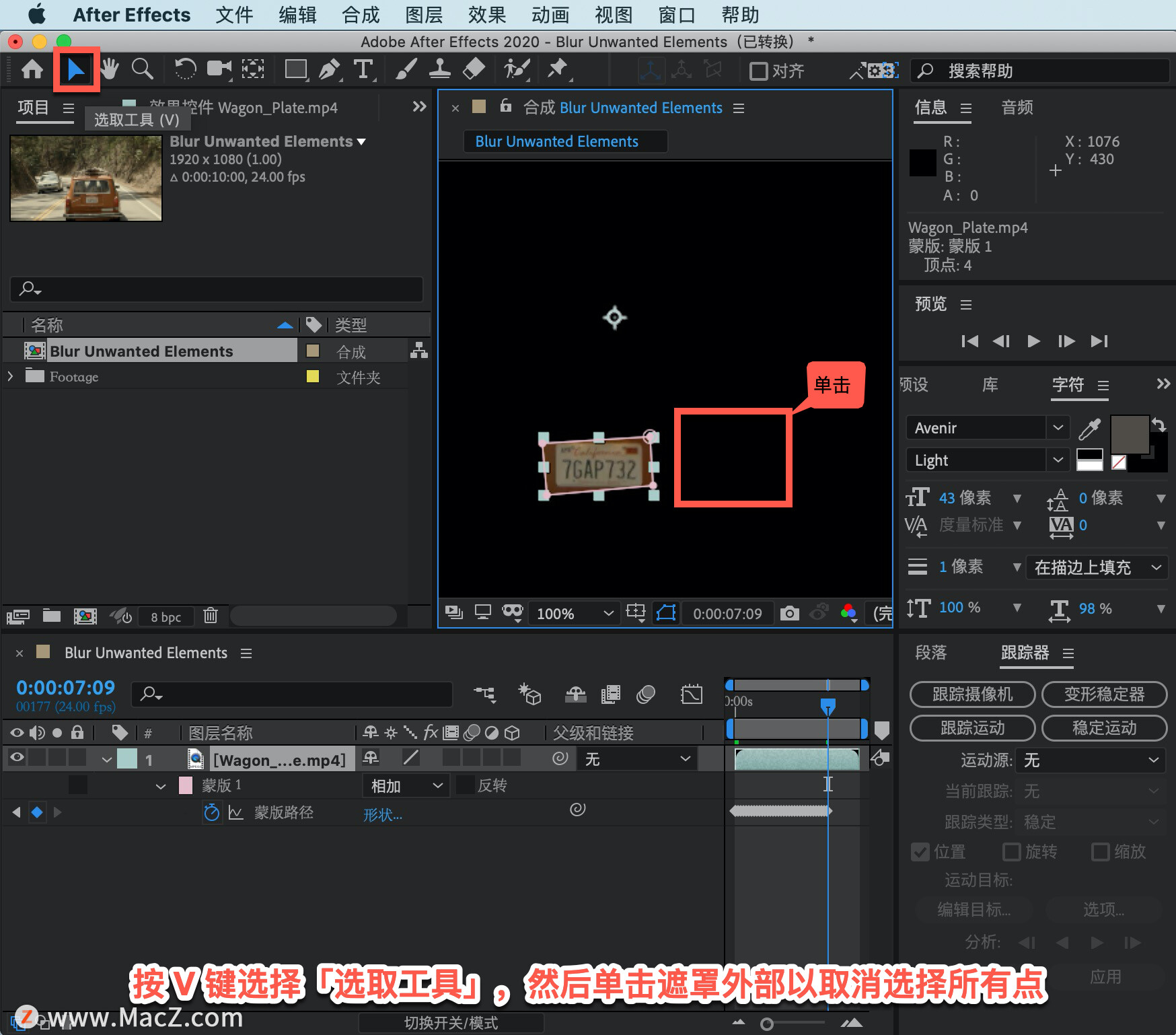This screenshot has width=1176, height=1035.
Task: Click the RGB channel display icon
Action: (x=848, y=613)
